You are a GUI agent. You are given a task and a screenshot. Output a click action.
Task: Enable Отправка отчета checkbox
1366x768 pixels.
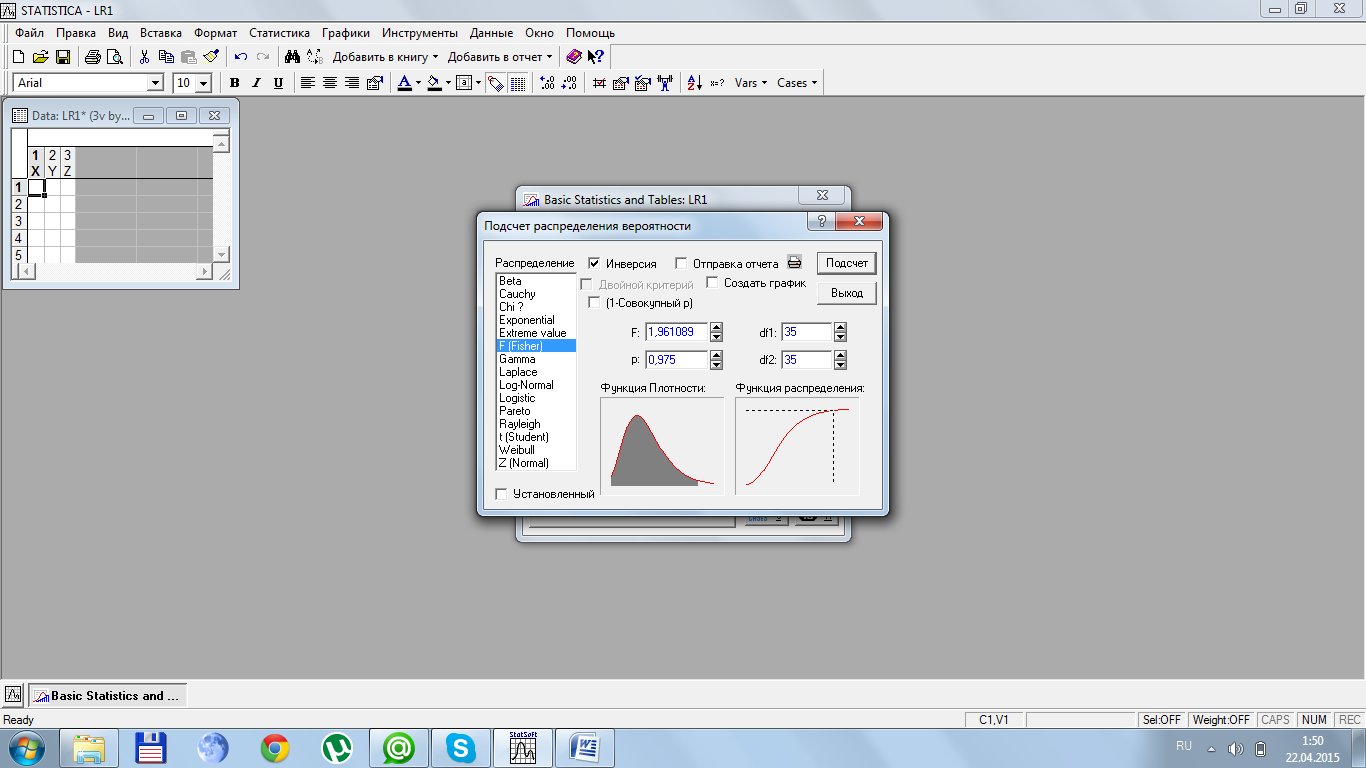[x=681, y=264]
